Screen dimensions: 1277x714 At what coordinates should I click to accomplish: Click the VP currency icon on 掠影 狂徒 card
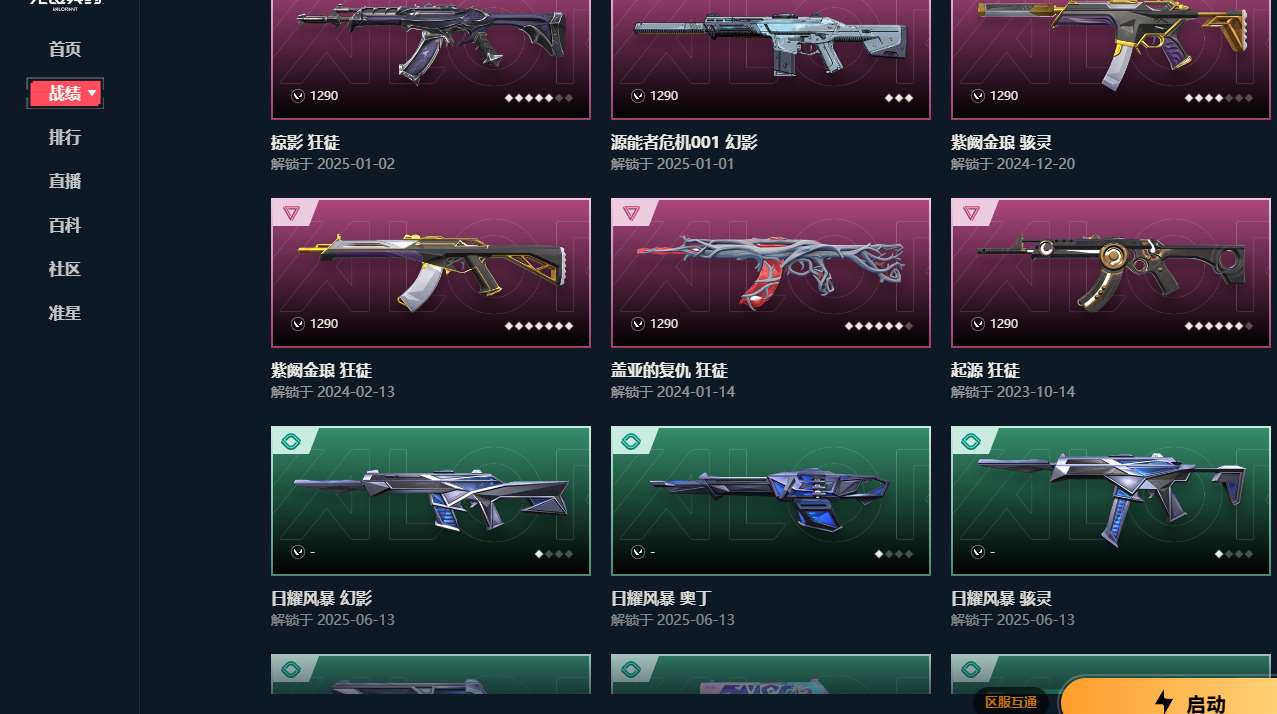coord(298,96)
